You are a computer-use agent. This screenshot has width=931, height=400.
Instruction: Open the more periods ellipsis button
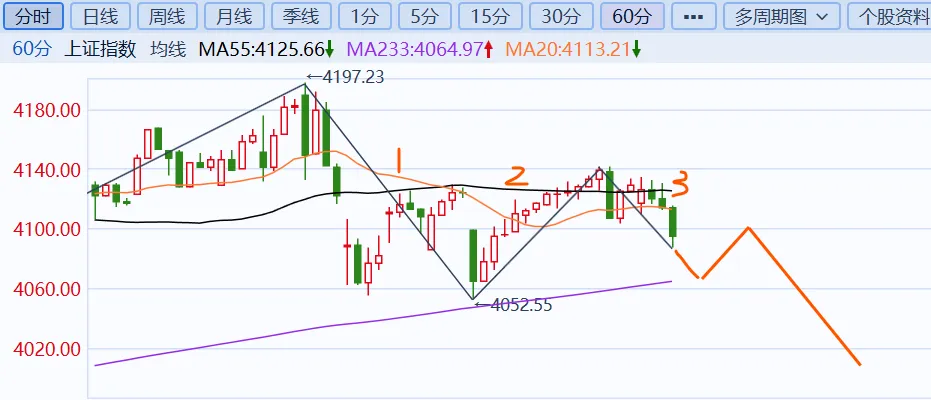(x=694, y=16)
